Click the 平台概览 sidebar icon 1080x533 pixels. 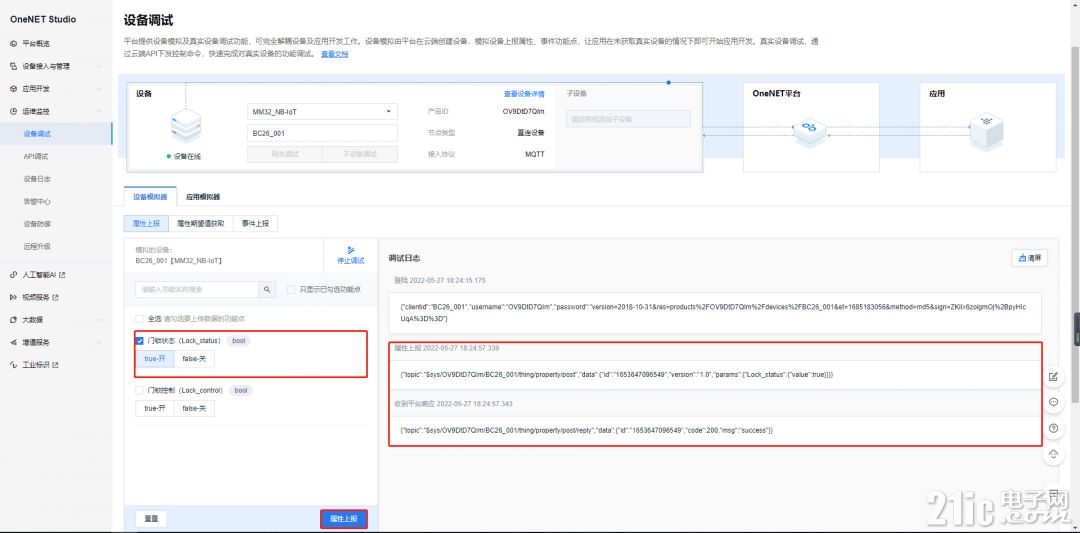[14, 43]
